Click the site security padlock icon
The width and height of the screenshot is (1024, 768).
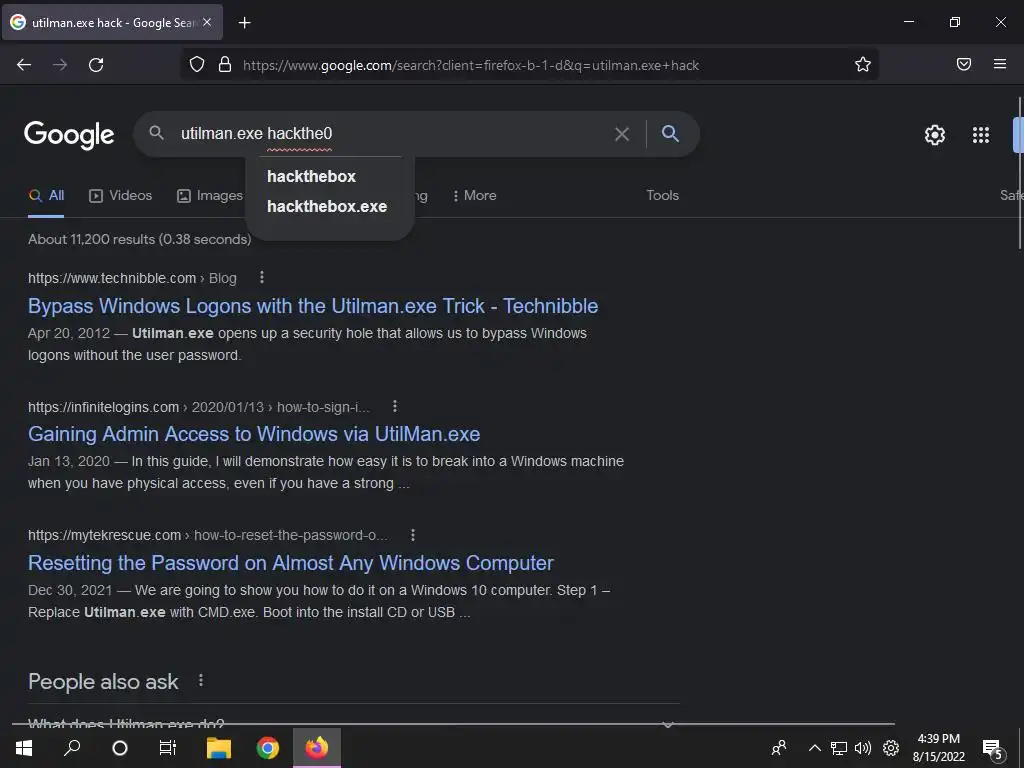tap(225, 65)
